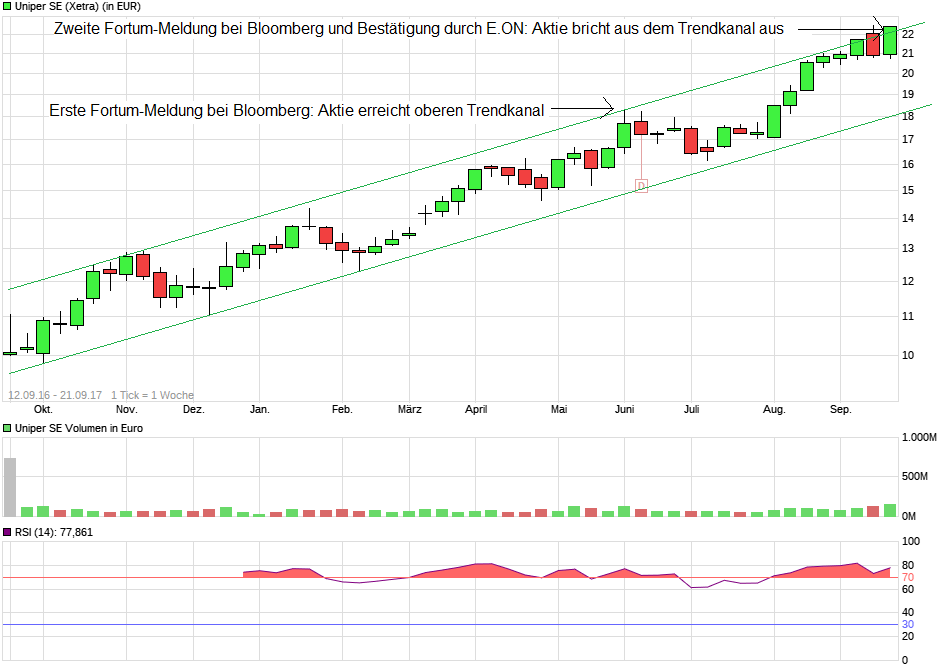
Task: Click the 'Mai' month axis label
Action: pos(559,409)
